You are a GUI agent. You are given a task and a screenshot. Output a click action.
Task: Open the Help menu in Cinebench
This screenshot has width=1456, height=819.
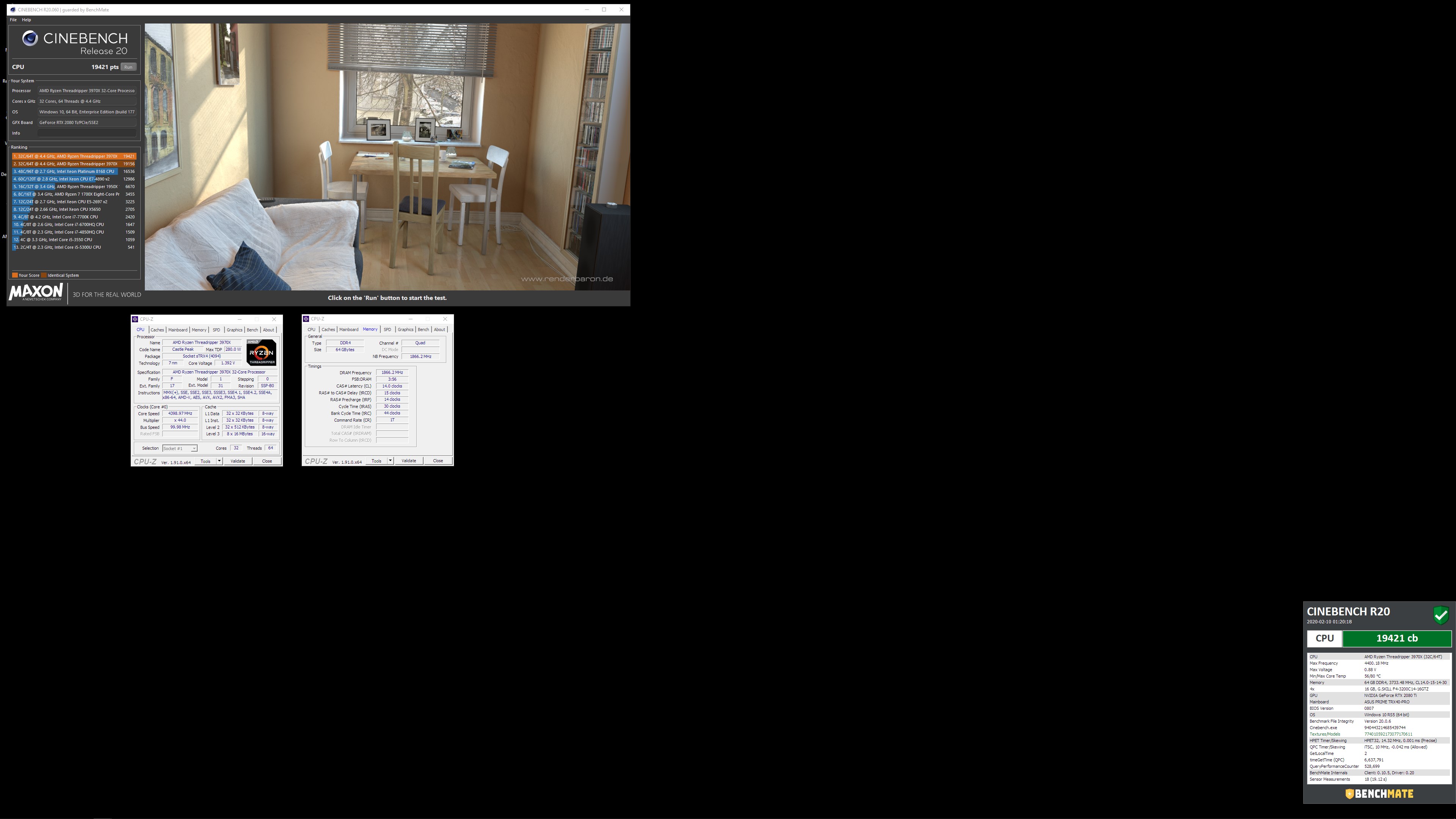tap(26, 20)
